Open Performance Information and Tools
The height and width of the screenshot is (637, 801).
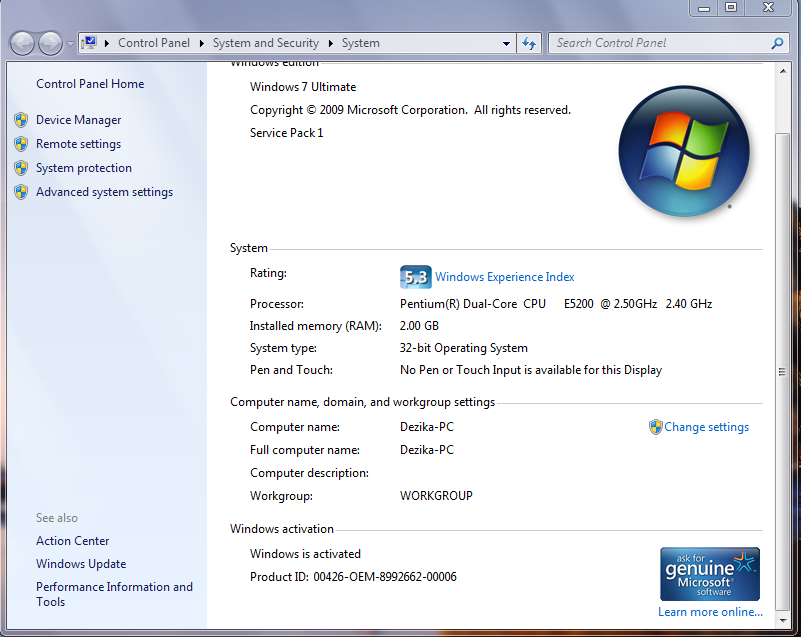coord(114,594)
